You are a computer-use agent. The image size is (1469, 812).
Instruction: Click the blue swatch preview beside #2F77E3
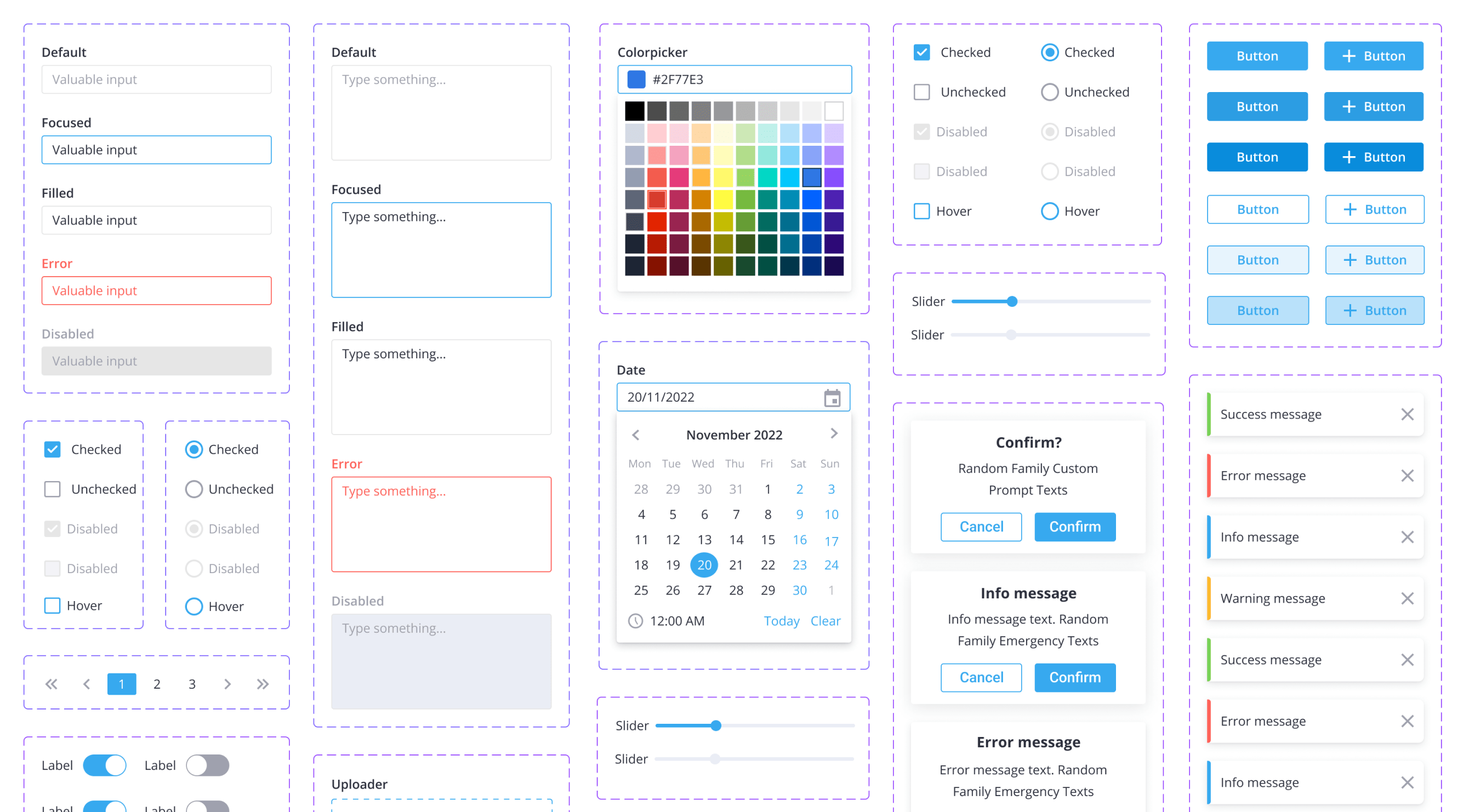pyautogui.click(x=636, y=79)
